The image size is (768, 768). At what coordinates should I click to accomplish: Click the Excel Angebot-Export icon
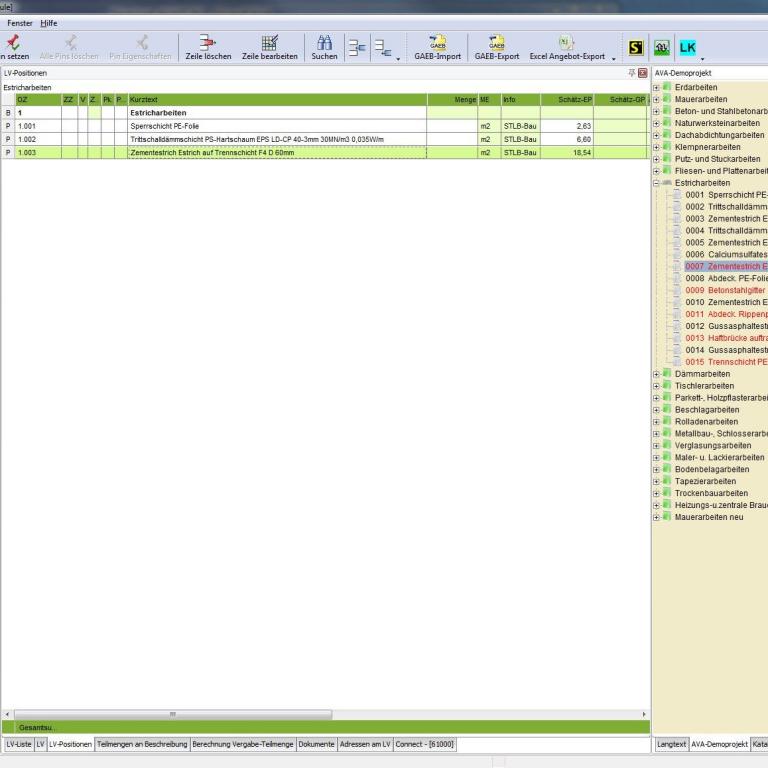coord(566,43)
